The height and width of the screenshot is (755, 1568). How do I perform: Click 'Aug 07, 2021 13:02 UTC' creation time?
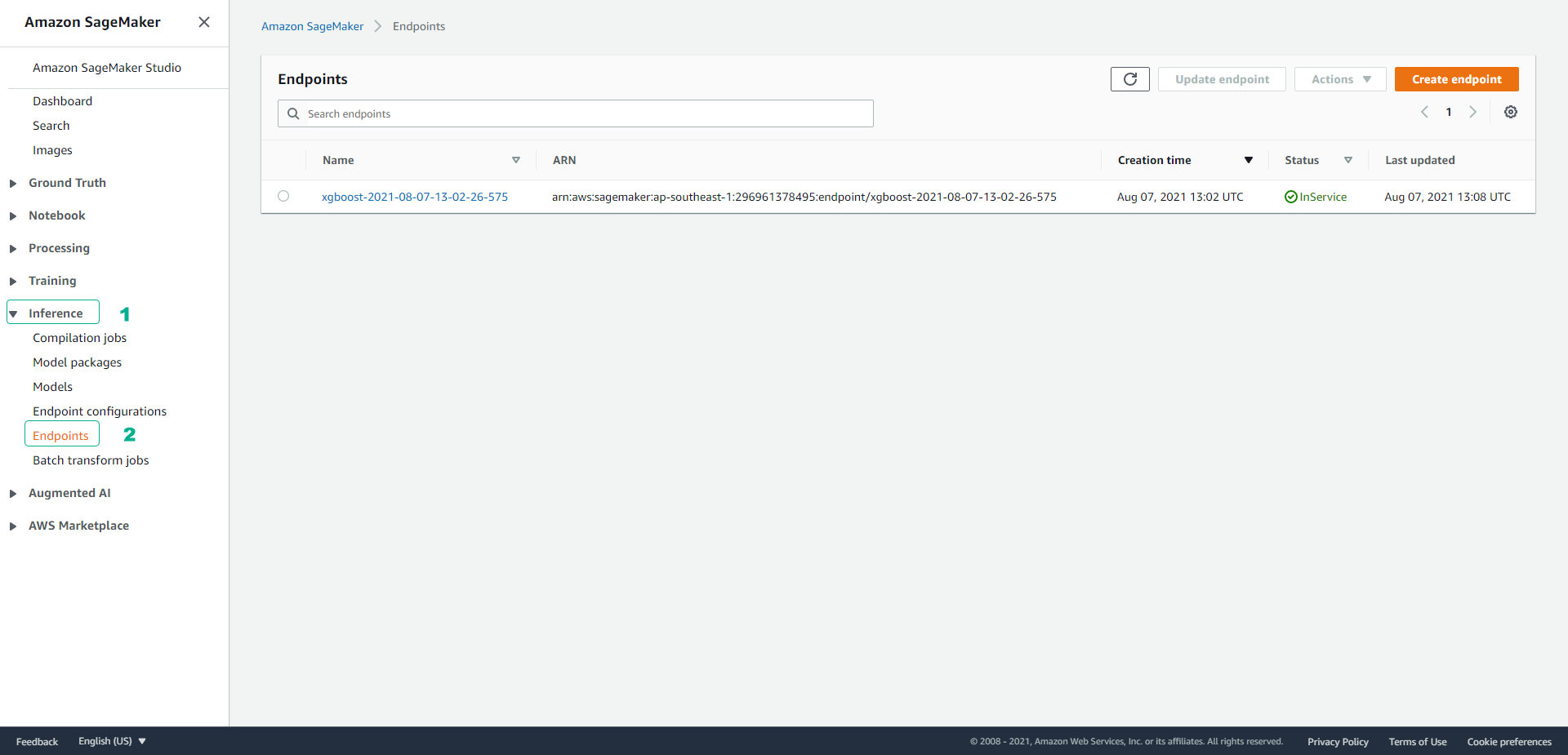click(x=1180, y=197)
